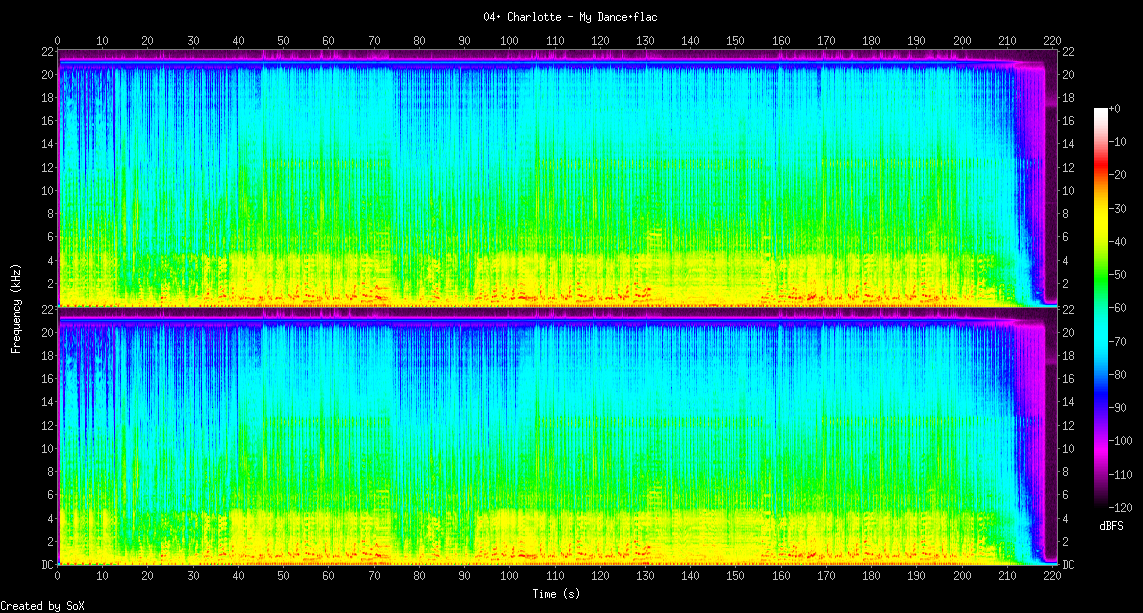Select the -120 label on the color scale
Viewport: 1143px width, 613px height.
click(x=1120, y=505)
